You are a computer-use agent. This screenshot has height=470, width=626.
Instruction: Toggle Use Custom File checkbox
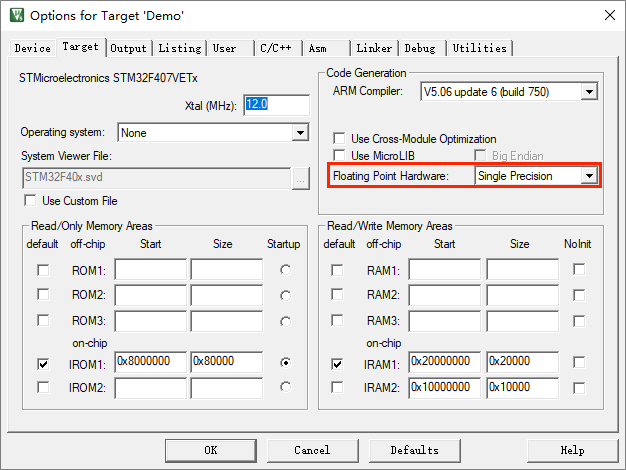[30, 201]
